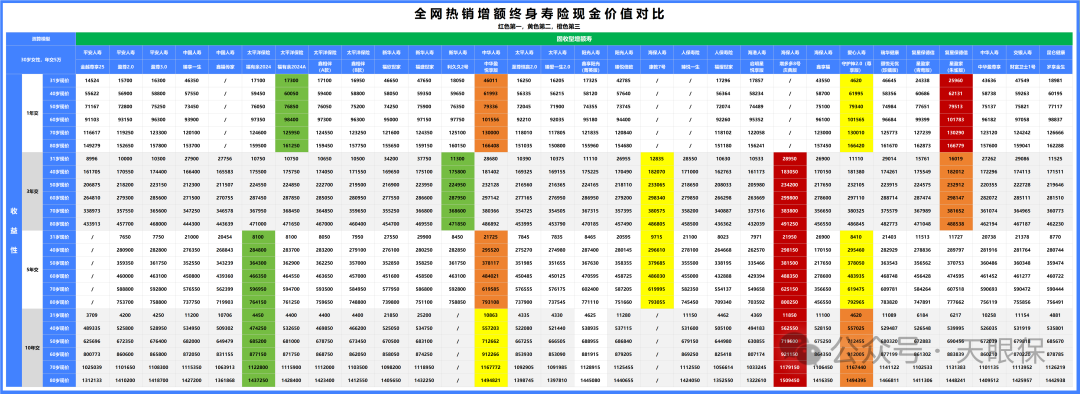Click cell value 14524
The height and width of the screenshot is (394, 1080).
pyautogui.click(x=92, y=81)
